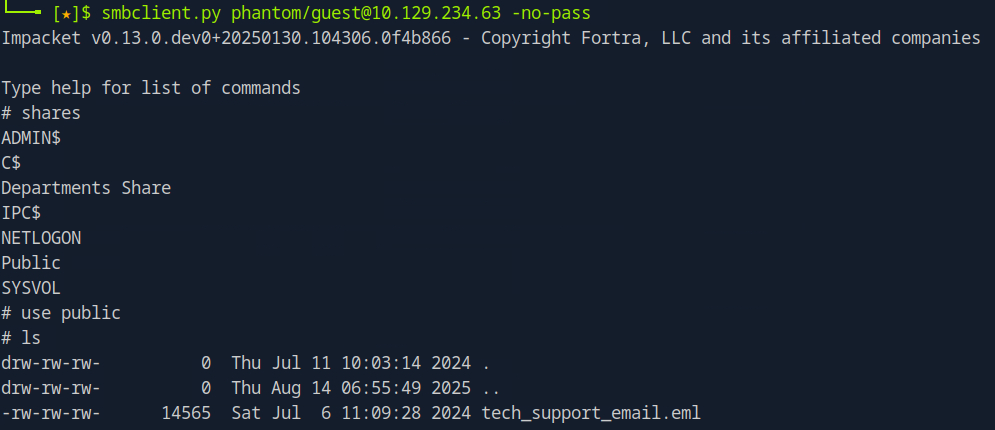Click the "# shares" command line
Screen dimensions: 995x430
41,113
